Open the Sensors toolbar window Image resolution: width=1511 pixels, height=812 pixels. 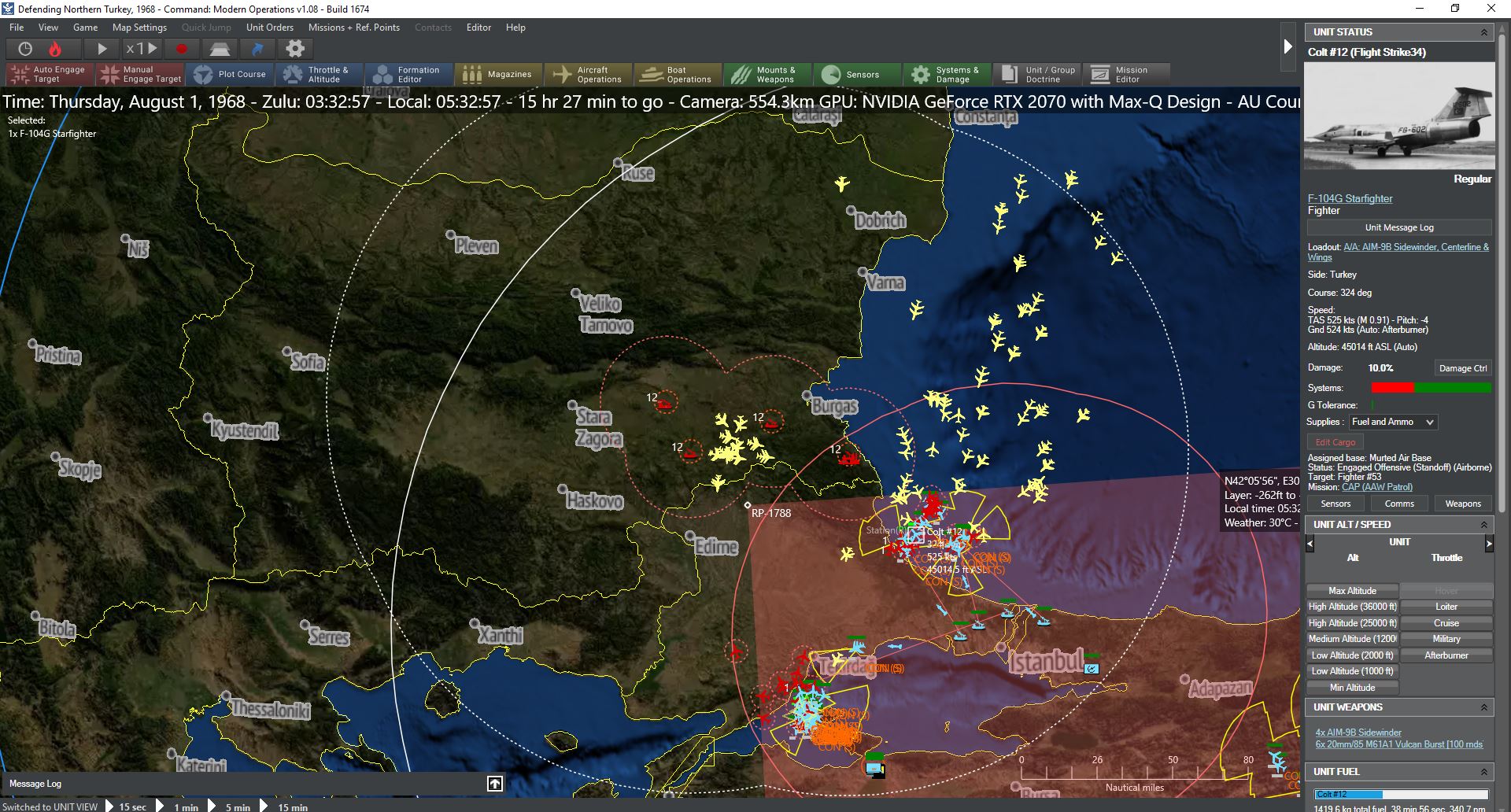pos(858,75)
